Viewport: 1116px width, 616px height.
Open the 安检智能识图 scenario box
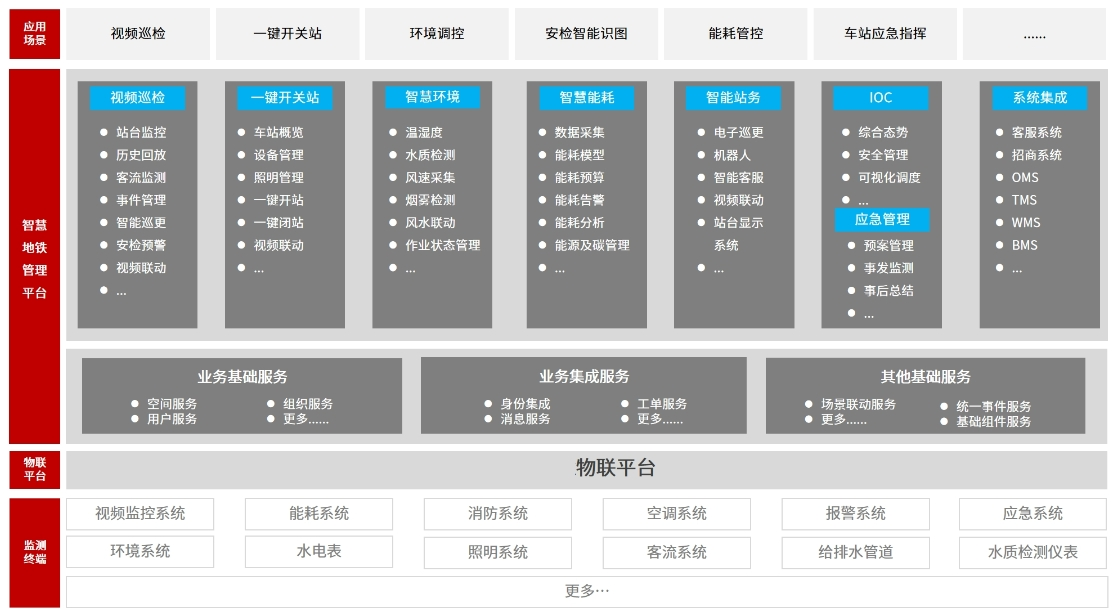pos(586,33)
